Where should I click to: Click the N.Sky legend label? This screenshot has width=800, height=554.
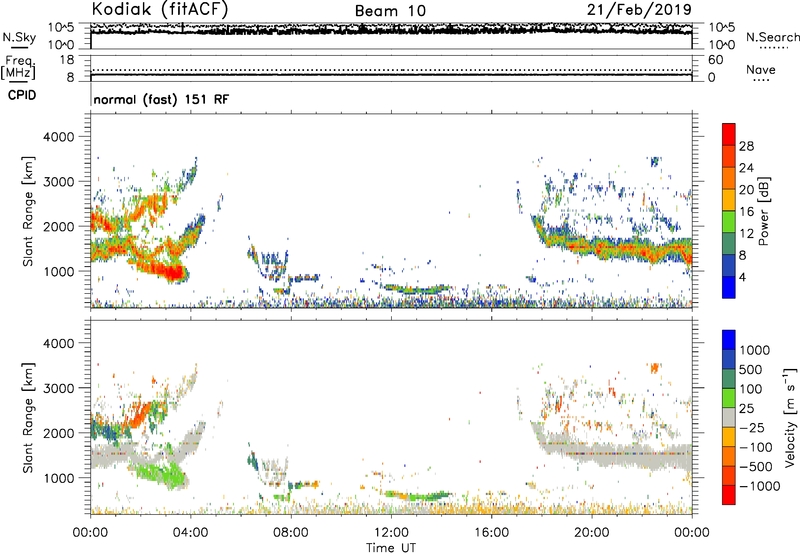pos(19,37)
